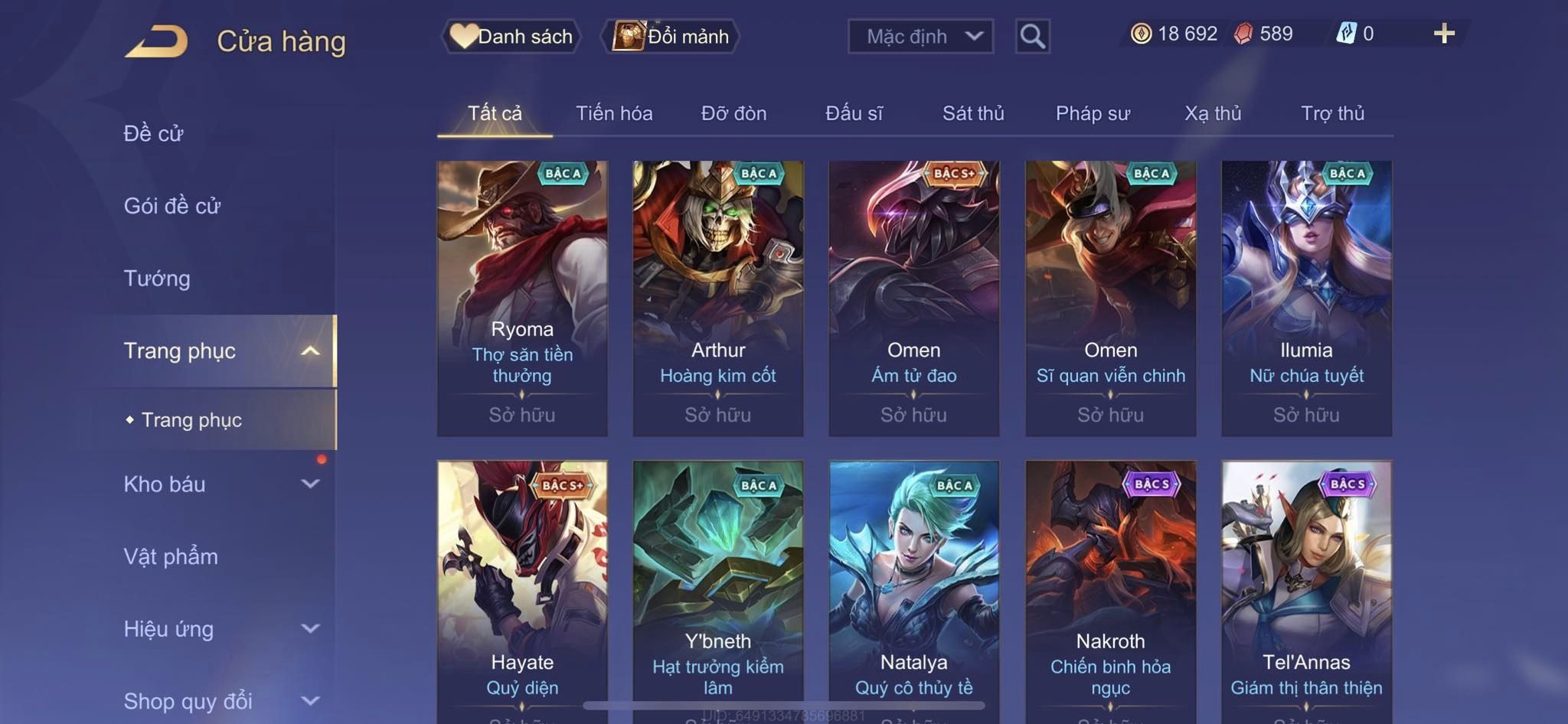Click the gold coin balance icon
The height and width of the screenshot is (724, 1568).
tap(1141, 34)
